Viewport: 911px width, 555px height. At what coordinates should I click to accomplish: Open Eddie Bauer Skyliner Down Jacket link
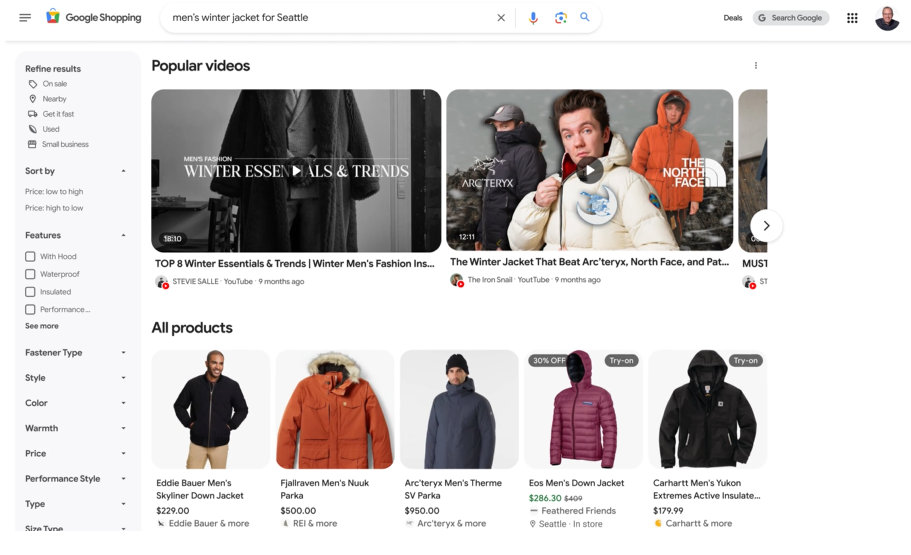tap(200, 489)
